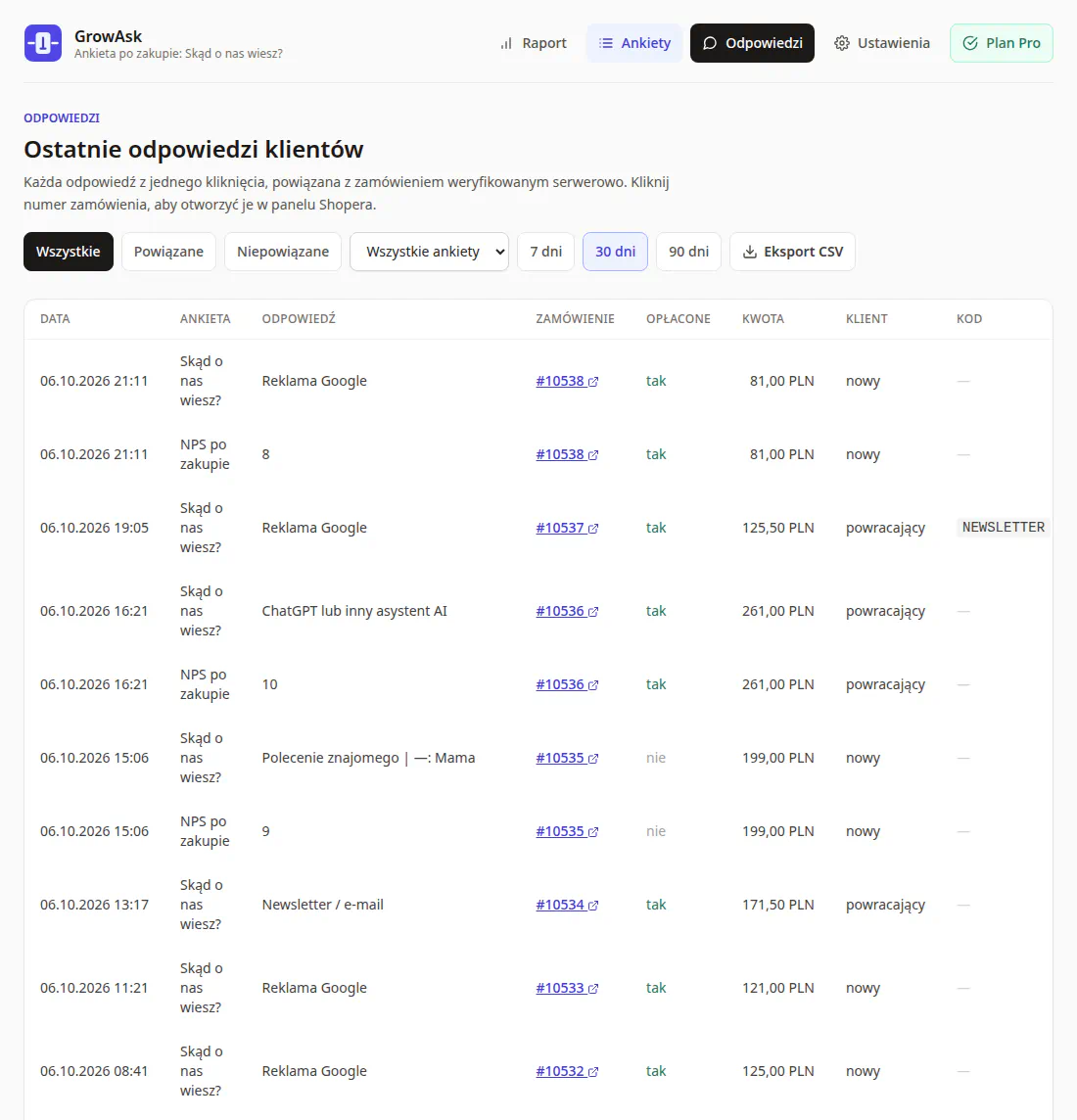Show only Niepowiązane responses

[x=283, y=252]
